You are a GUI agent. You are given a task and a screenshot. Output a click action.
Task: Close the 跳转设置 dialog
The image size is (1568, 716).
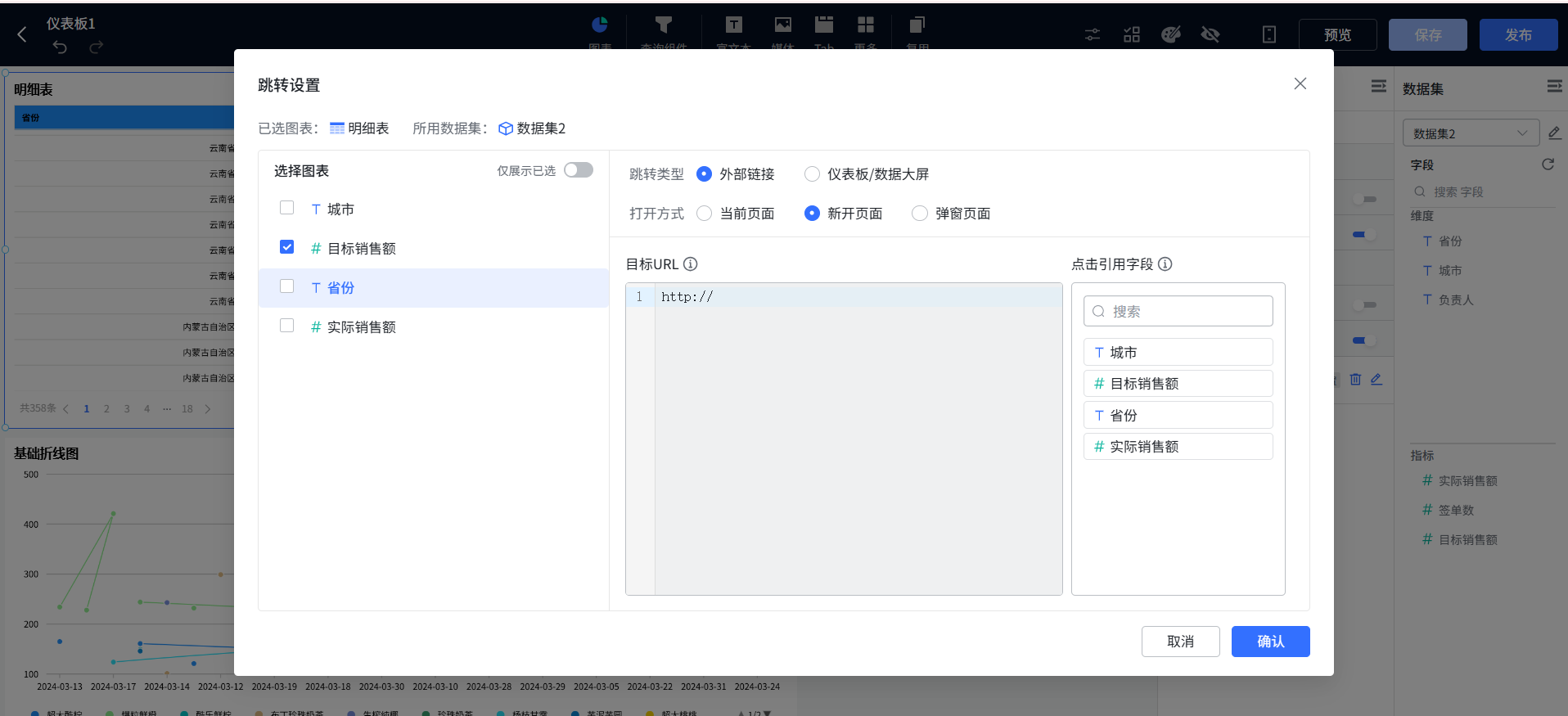[1300, 83]
